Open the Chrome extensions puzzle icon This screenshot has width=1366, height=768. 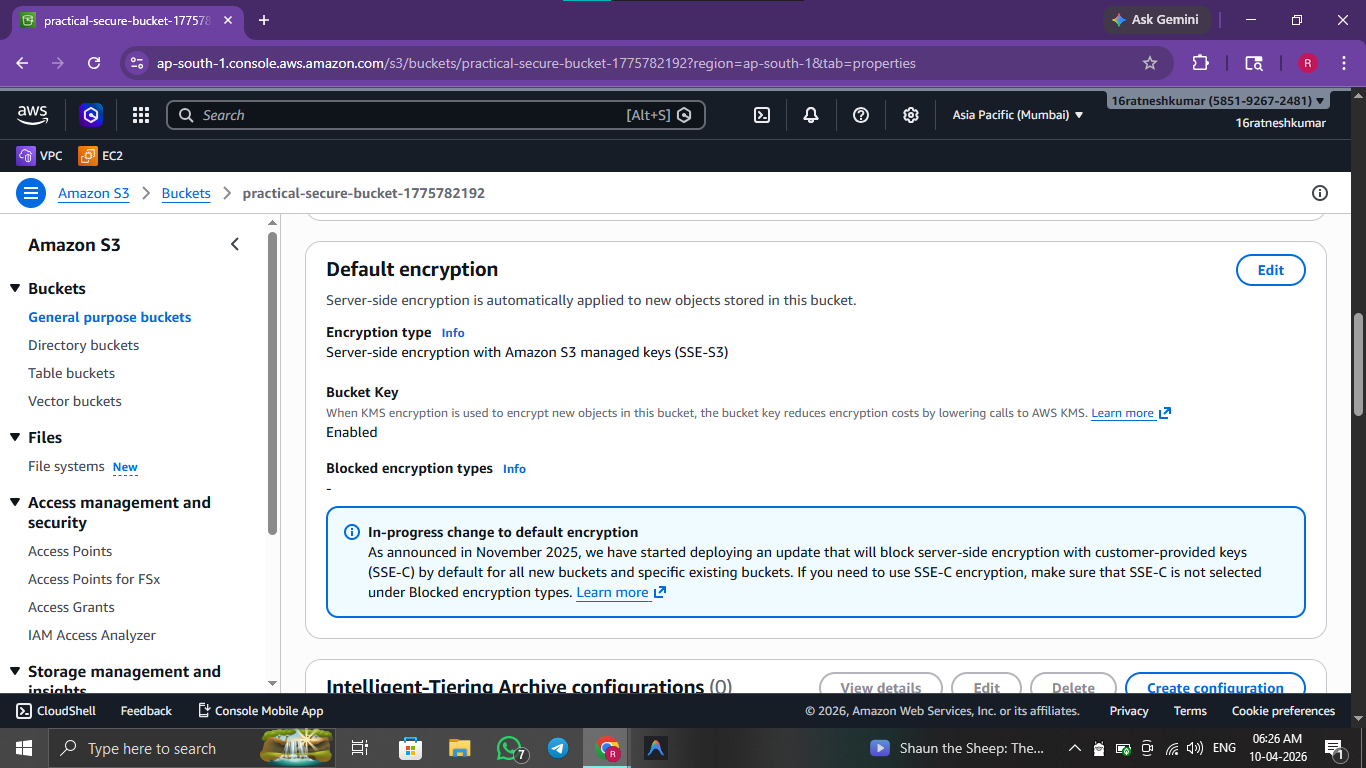pyautogui.click(x=1200, y=63)
